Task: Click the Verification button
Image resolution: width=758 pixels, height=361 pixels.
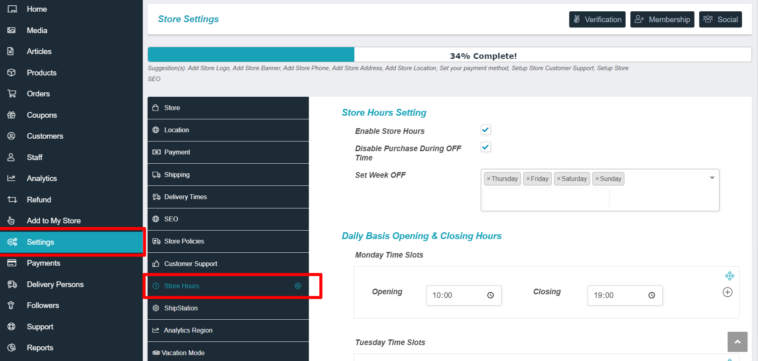Action: tap(597, 19)
